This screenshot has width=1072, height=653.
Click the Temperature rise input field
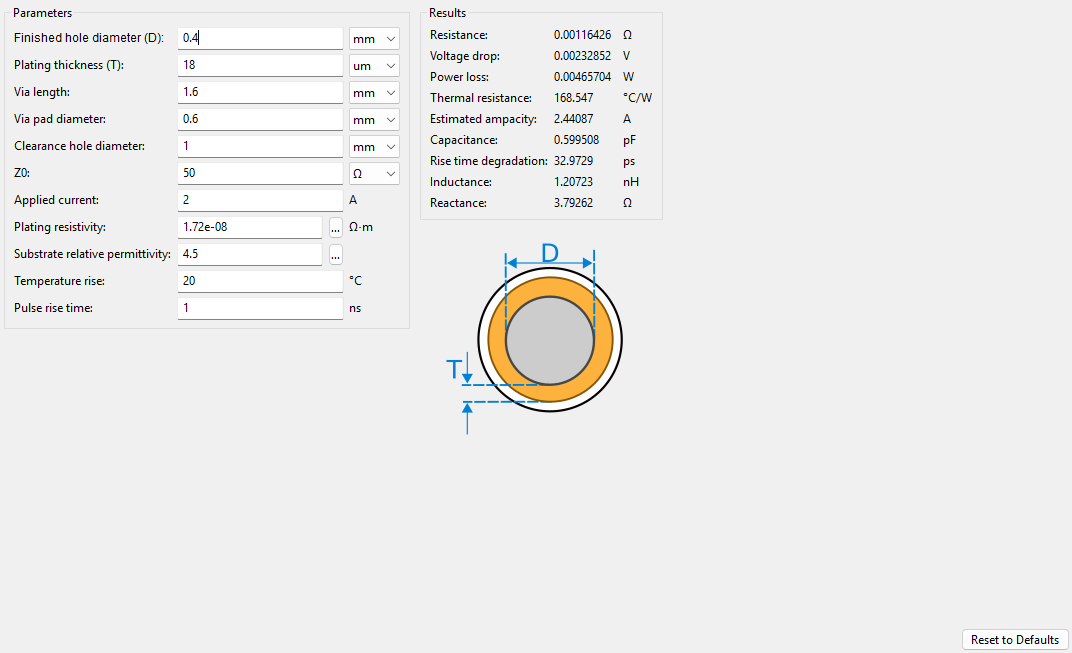click(x=260, y=281)
